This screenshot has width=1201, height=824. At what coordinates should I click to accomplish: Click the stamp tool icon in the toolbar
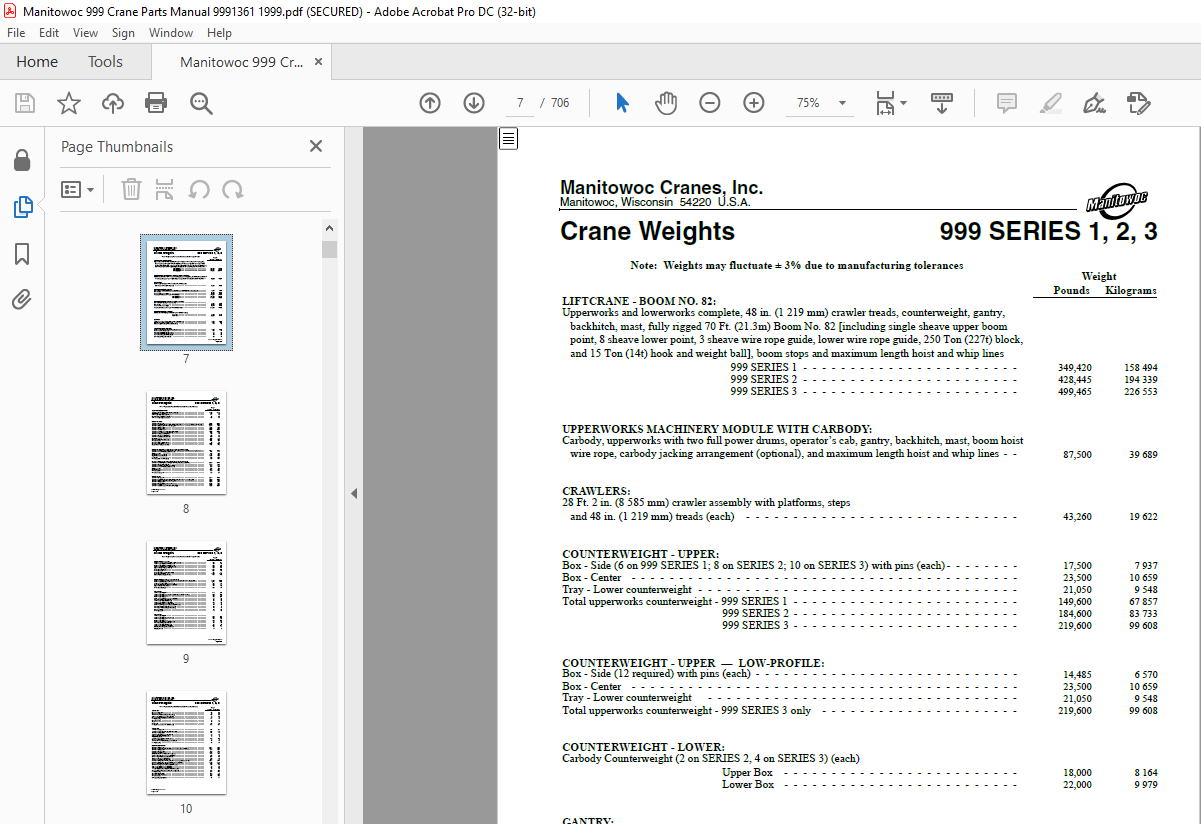point(1138,103)
